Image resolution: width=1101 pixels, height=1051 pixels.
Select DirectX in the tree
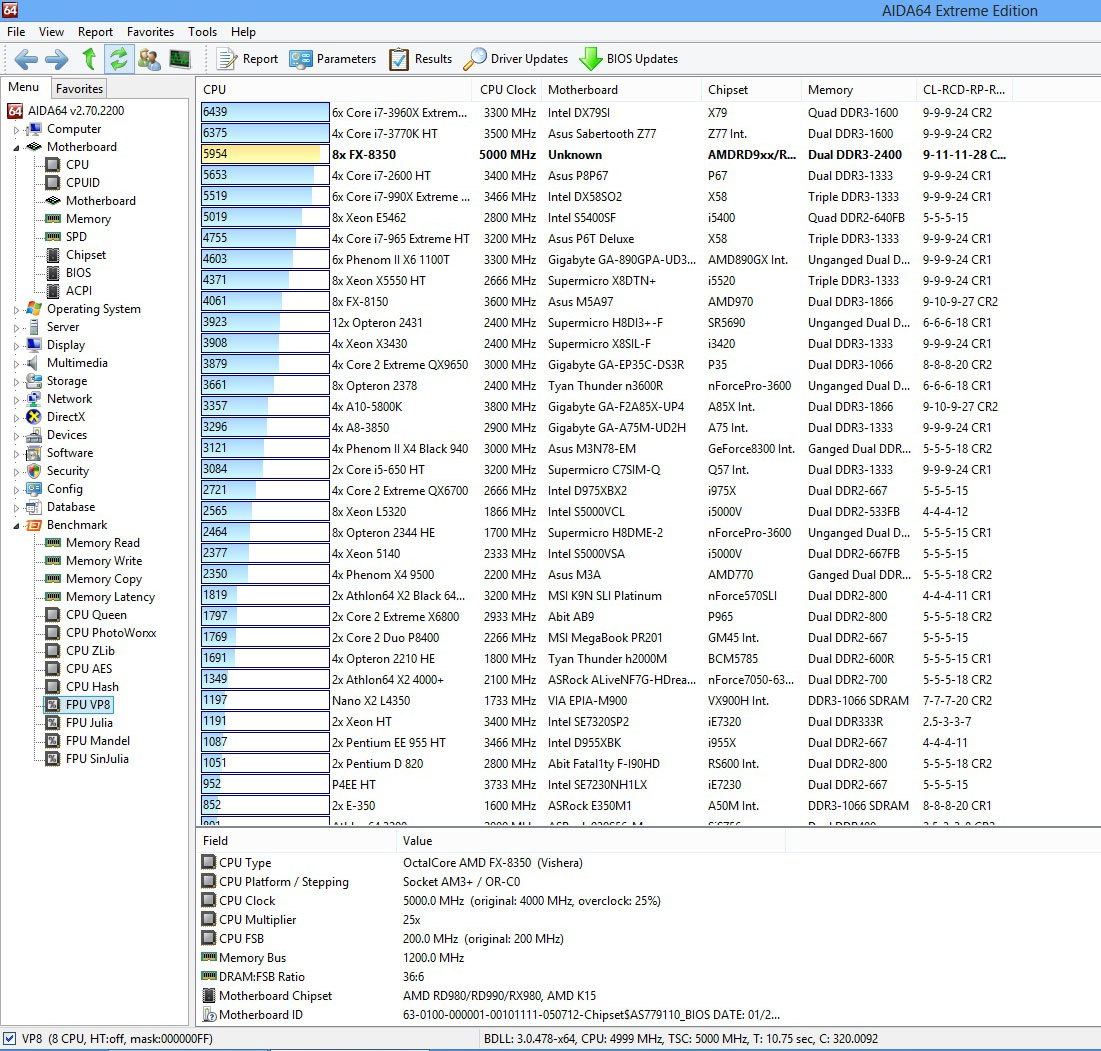55,416
